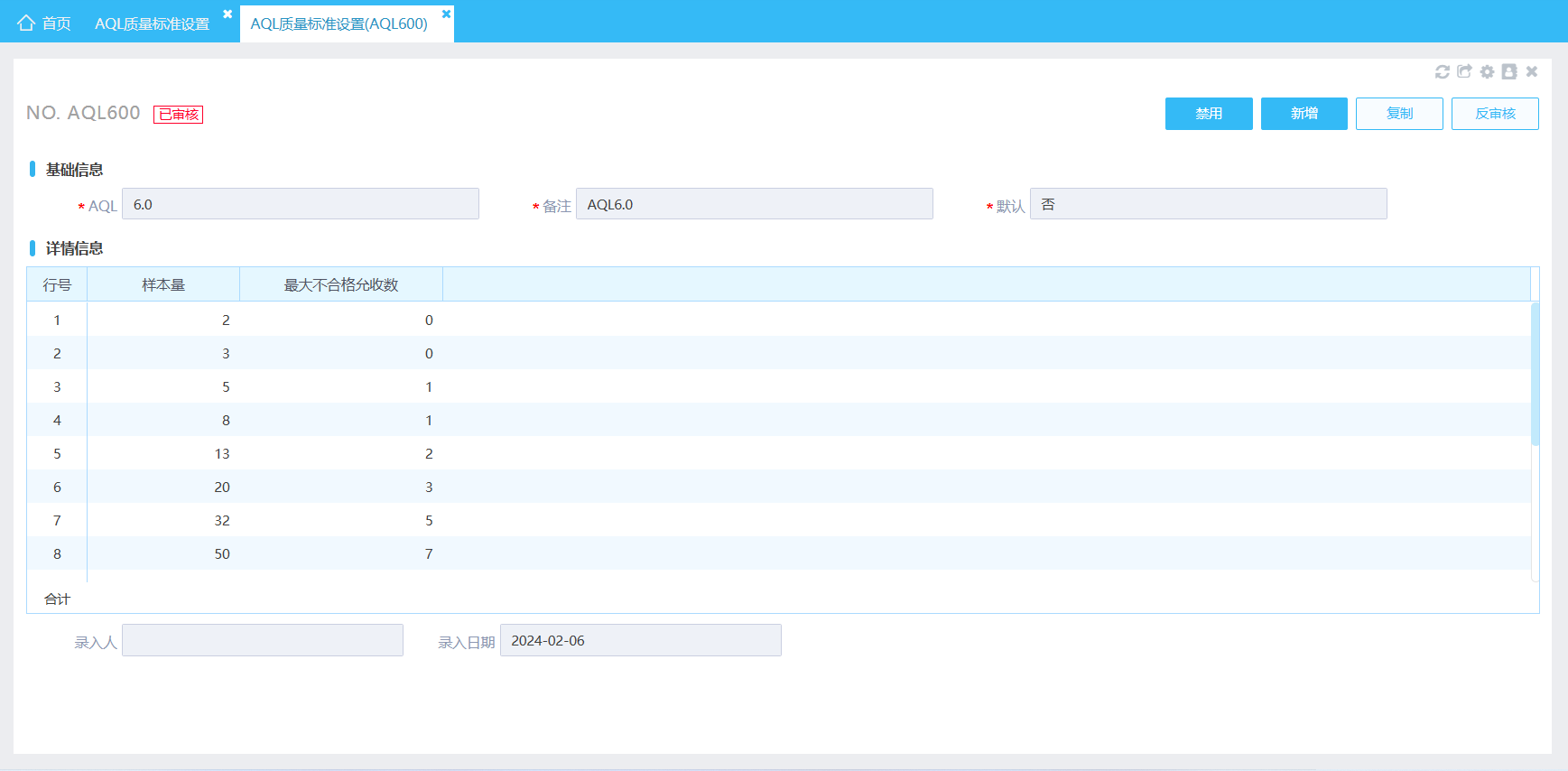Click the refresh icon in the panel toolbar

1443,71
